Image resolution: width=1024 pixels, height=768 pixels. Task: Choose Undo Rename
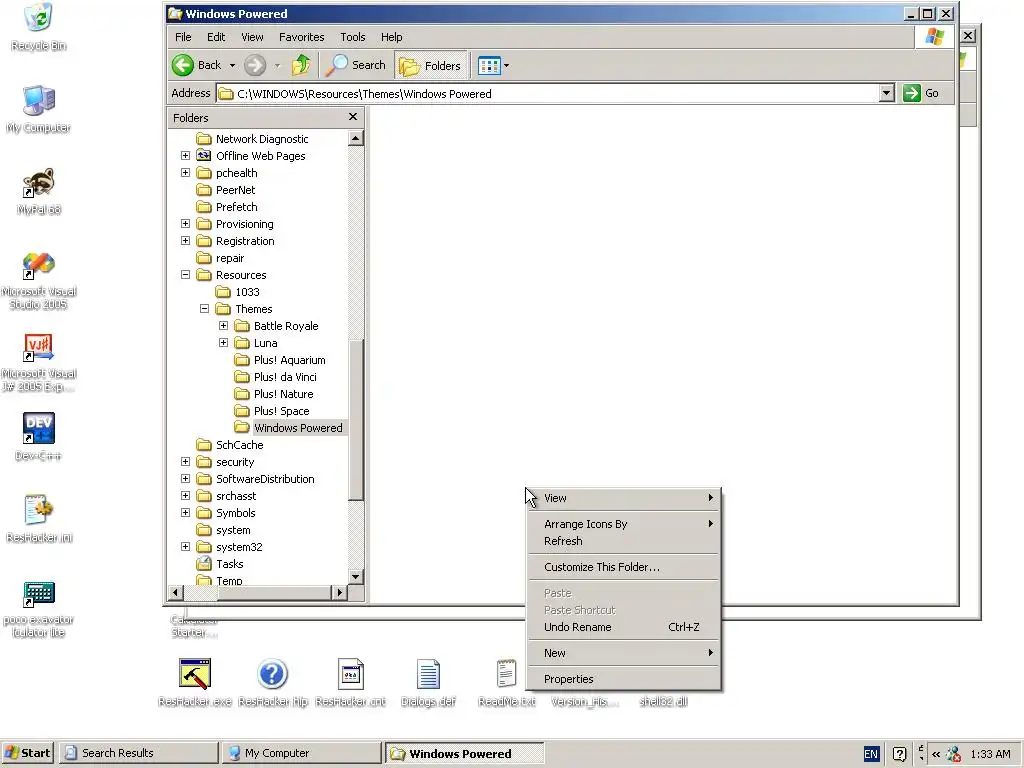[623, 627]
